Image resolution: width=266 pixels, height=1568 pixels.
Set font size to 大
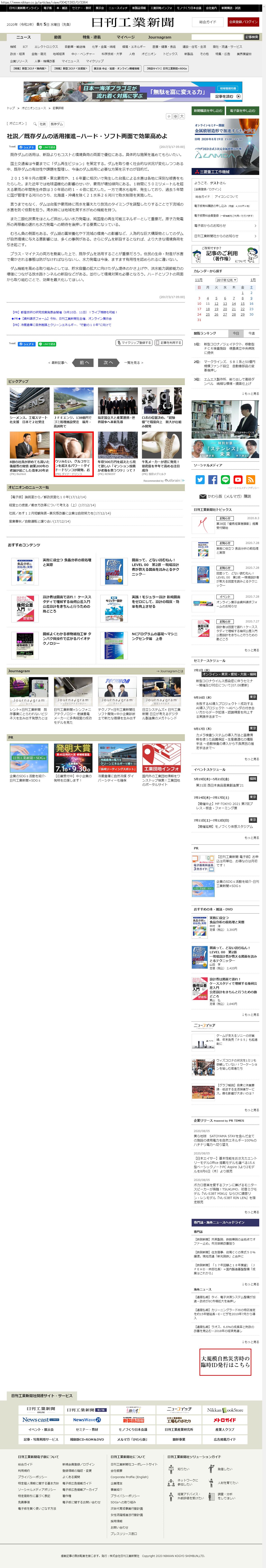[181, 116]
